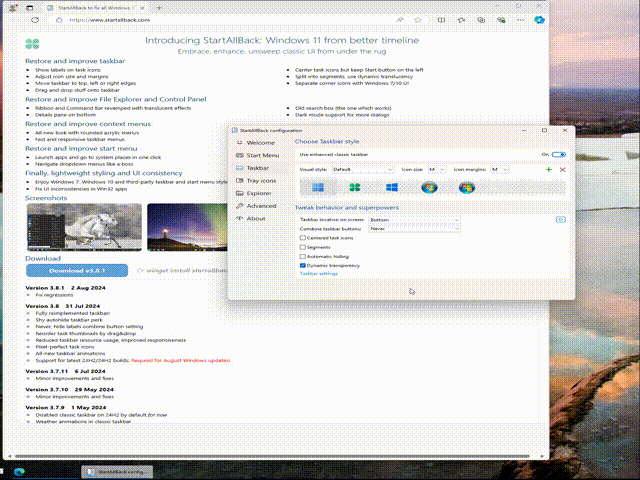Open the white horse screenshot thumbnail
This screenshot has height=480, width=640.
[x=84, y=227]
